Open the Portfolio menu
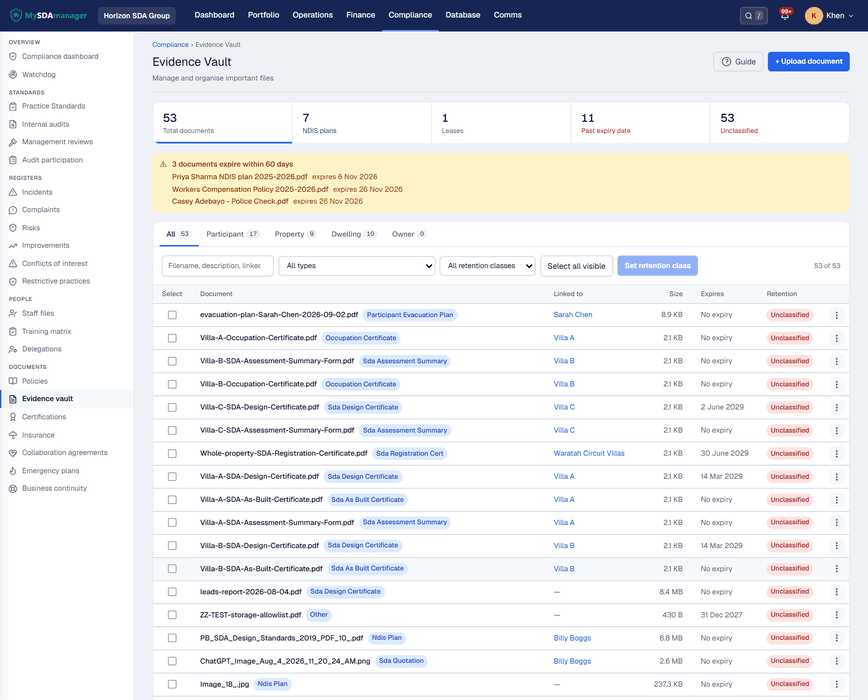The width and height of the screenshot is (868, 700). tap(264, 15)
